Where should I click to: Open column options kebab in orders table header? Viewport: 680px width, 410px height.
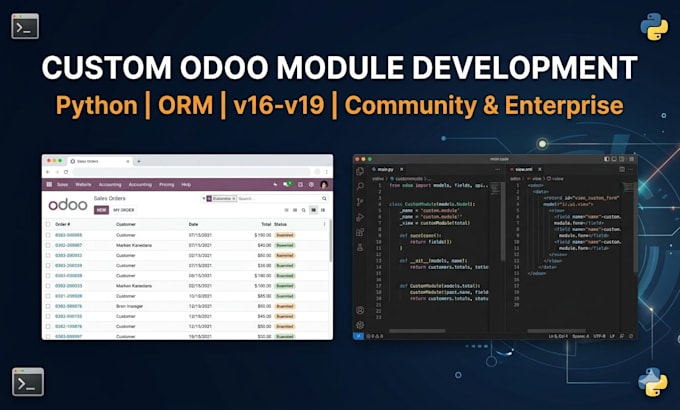point(324,224)
